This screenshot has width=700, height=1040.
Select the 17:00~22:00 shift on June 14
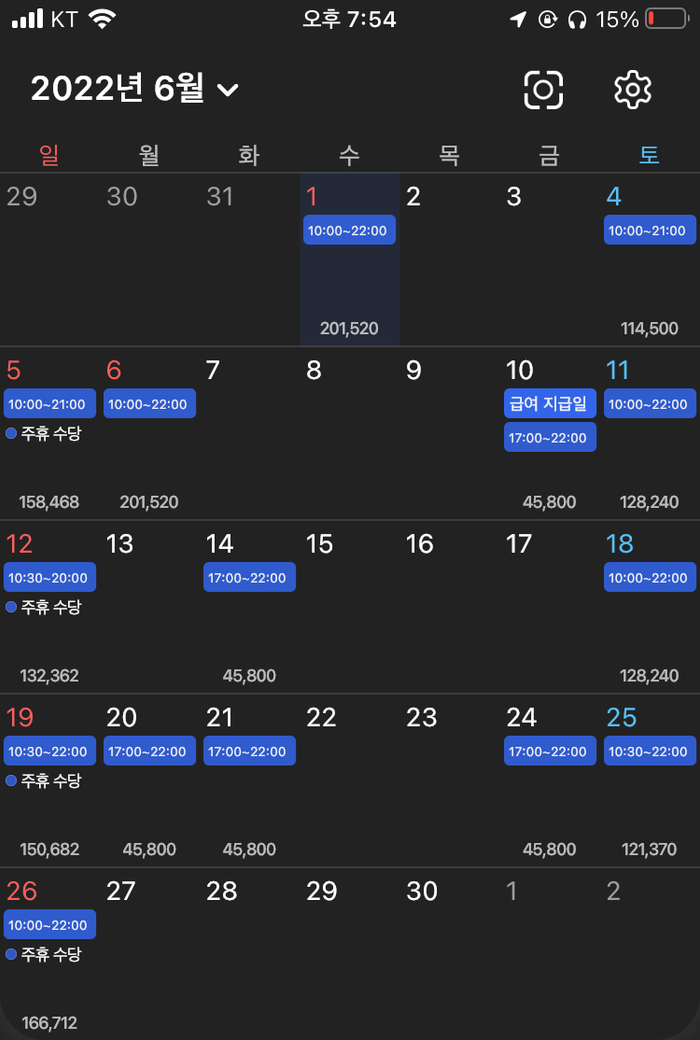pyautogui.click(x=249, y=578)
